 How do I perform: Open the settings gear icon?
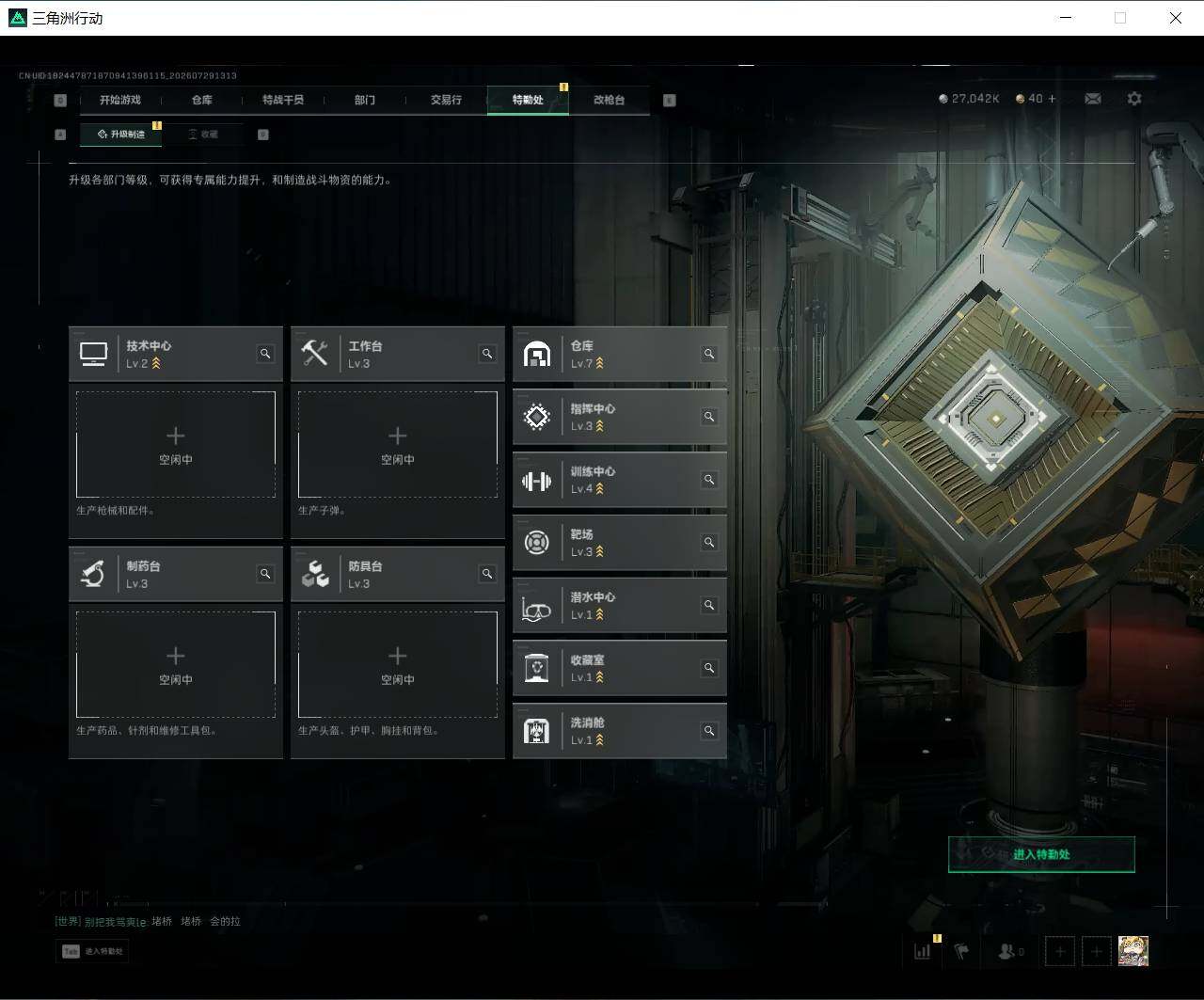(1134, 99)
